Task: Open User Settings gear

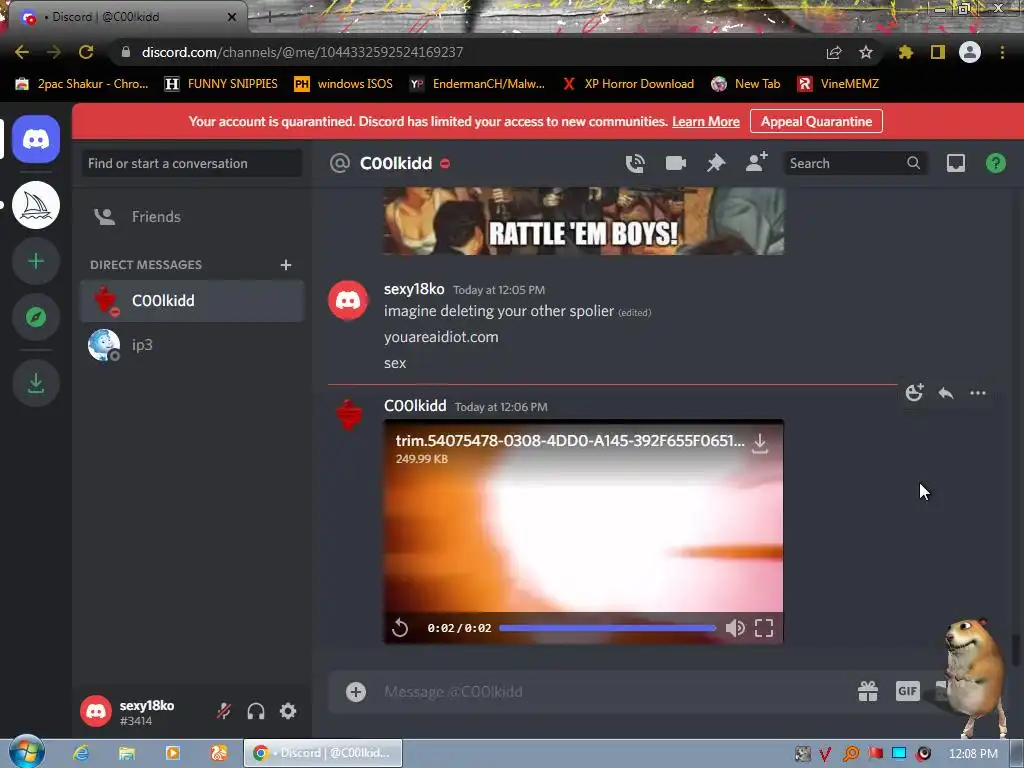Action: point(288,711)
